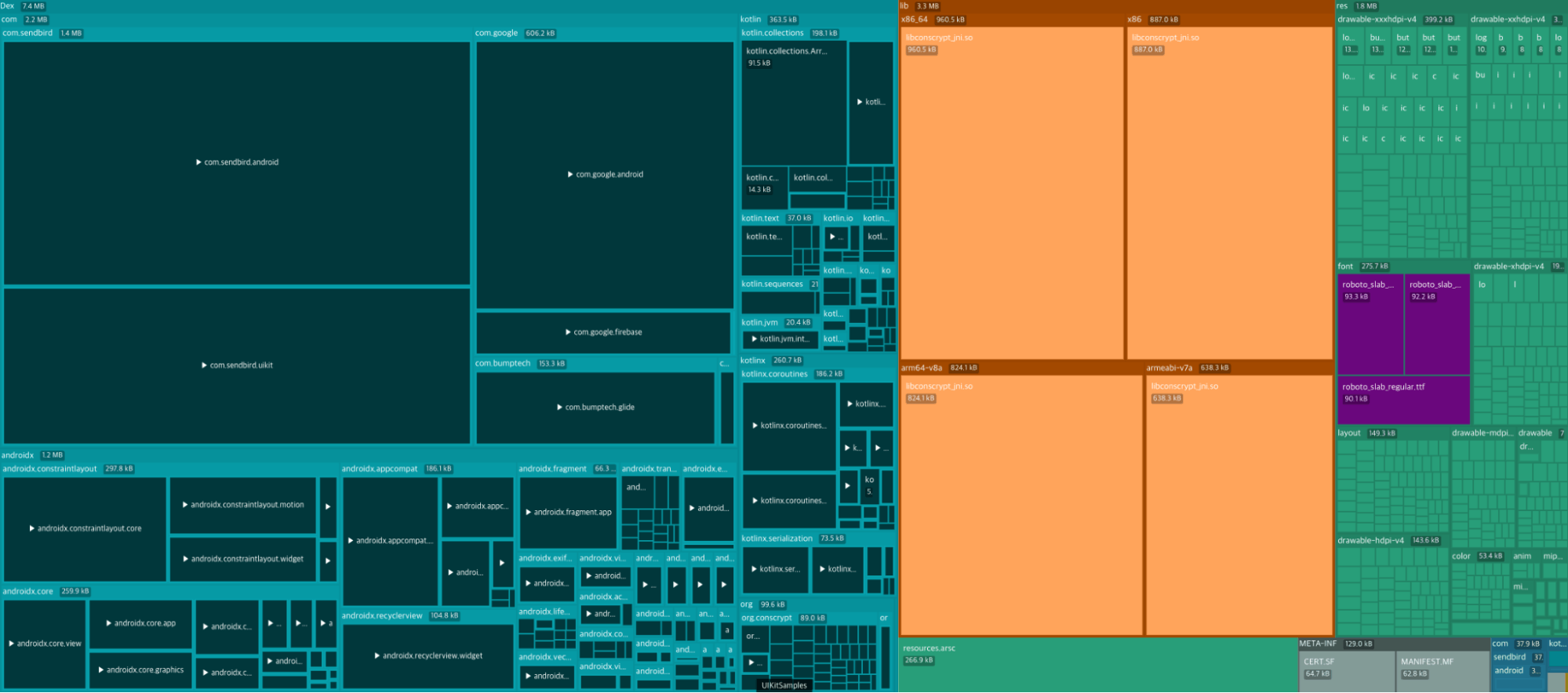Click the kotlin.text 37.0 kB label
Screen dimensions: 1568x693
pyautogui.click(x=777, y=219)
